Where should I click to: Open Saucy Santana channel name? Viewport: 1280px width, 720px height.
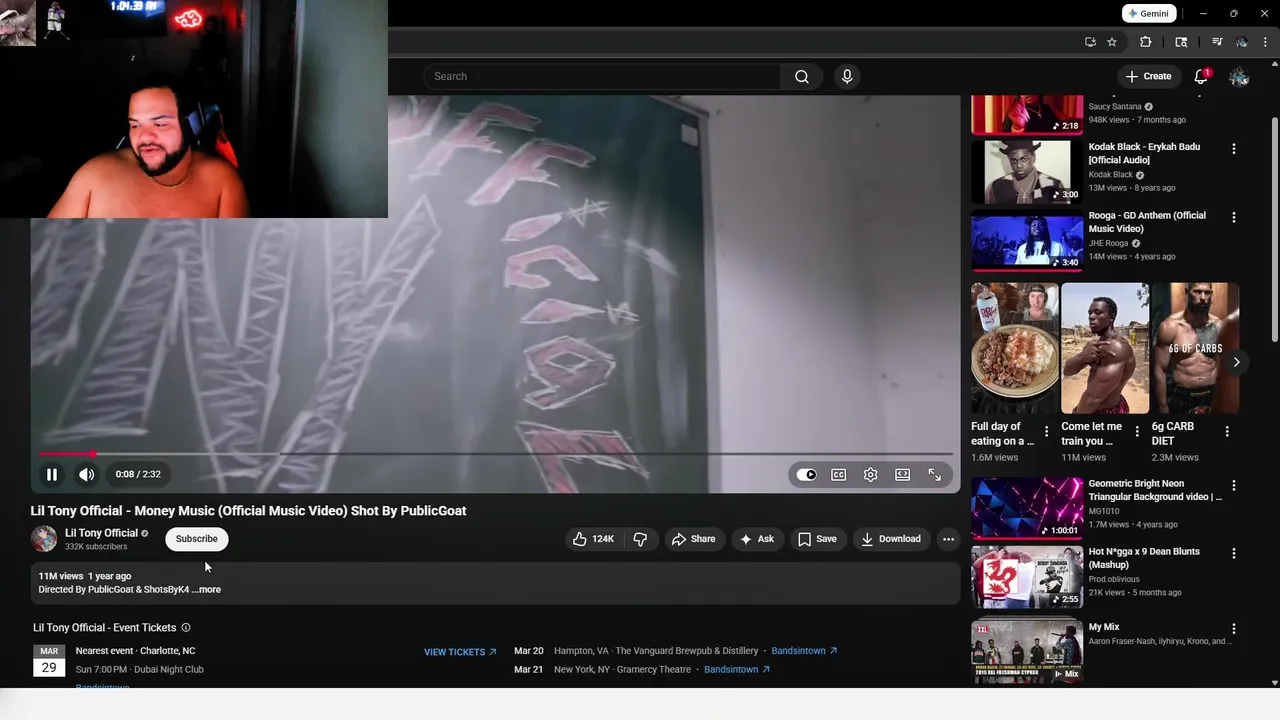1114,106
